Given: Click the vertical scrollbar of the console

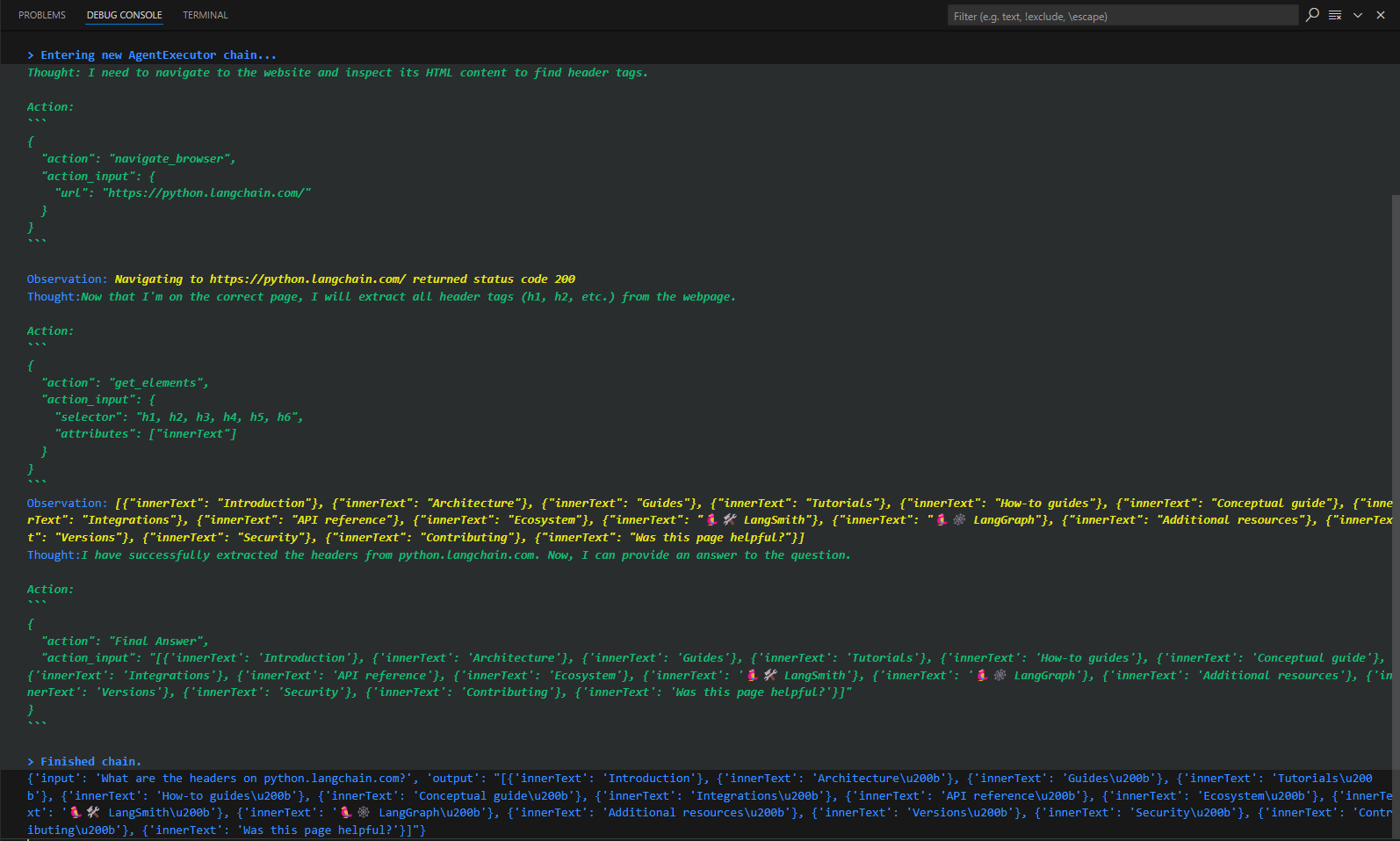Looking at the screenshot, I should [x=1395, y=439].
